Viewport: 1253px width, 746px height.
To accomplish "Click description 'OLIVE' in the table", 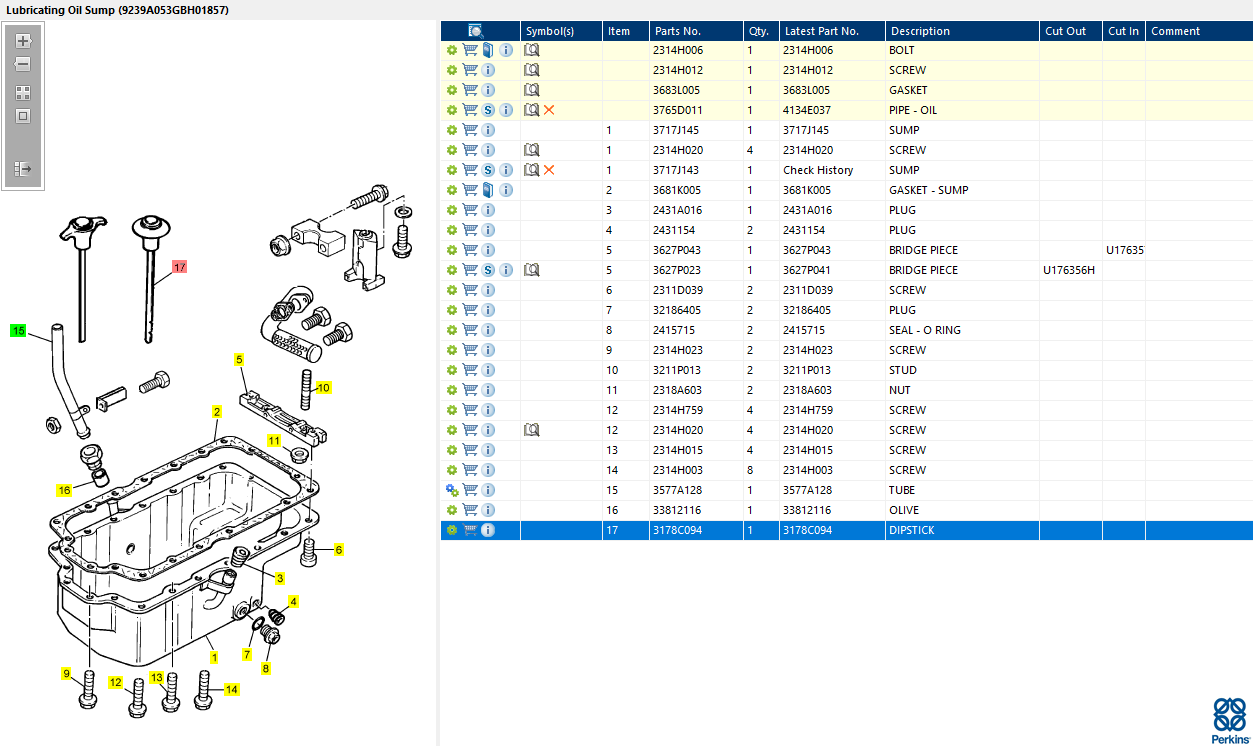I will coord(905,510).
